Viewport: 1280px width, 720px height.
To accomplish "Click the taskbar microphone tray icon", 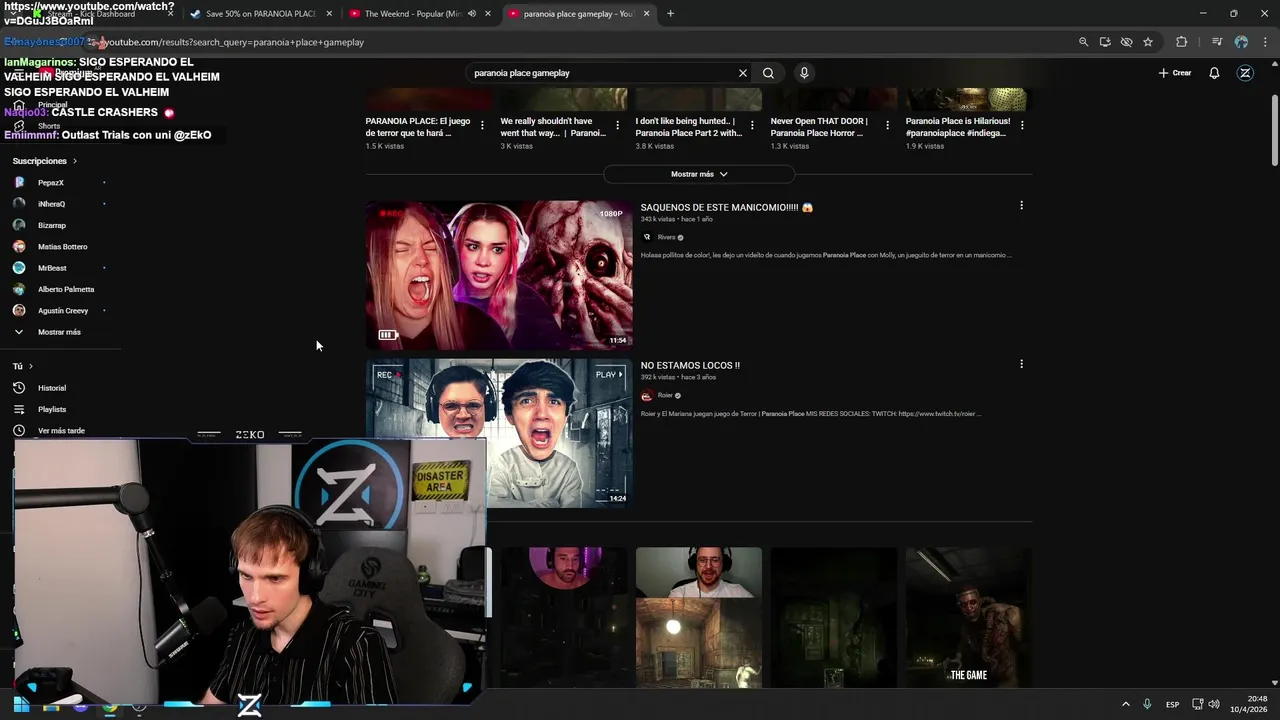I will [x=1147, y=704].
